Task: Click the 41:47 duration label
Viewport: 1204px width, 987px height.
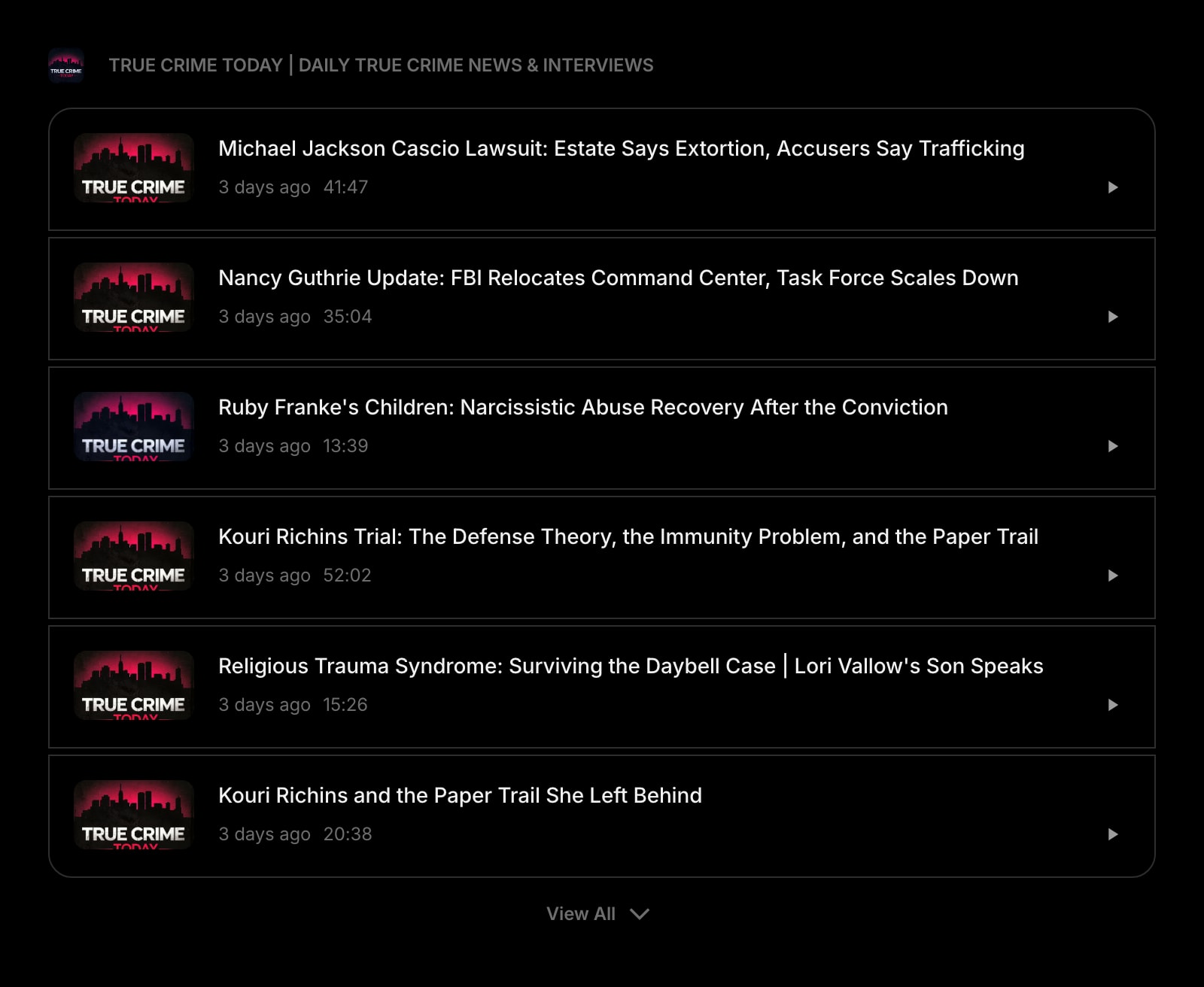Action: pos(346,187)
